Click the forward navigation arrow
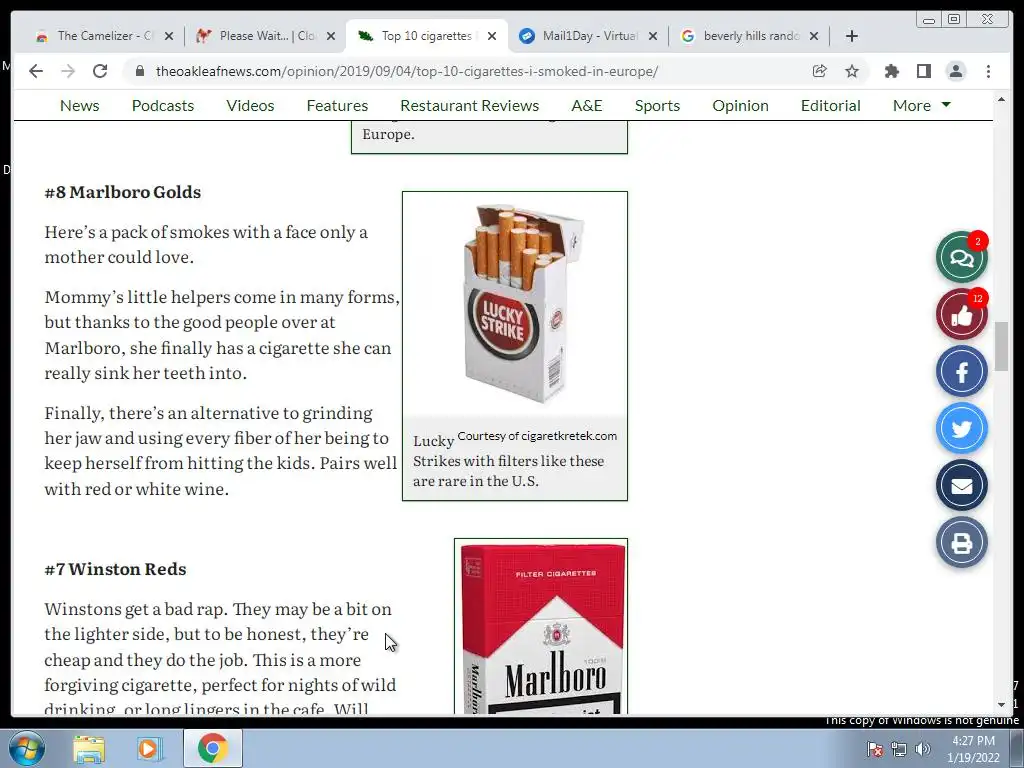Screen dimensions: 1024x768 click(68, 71)
